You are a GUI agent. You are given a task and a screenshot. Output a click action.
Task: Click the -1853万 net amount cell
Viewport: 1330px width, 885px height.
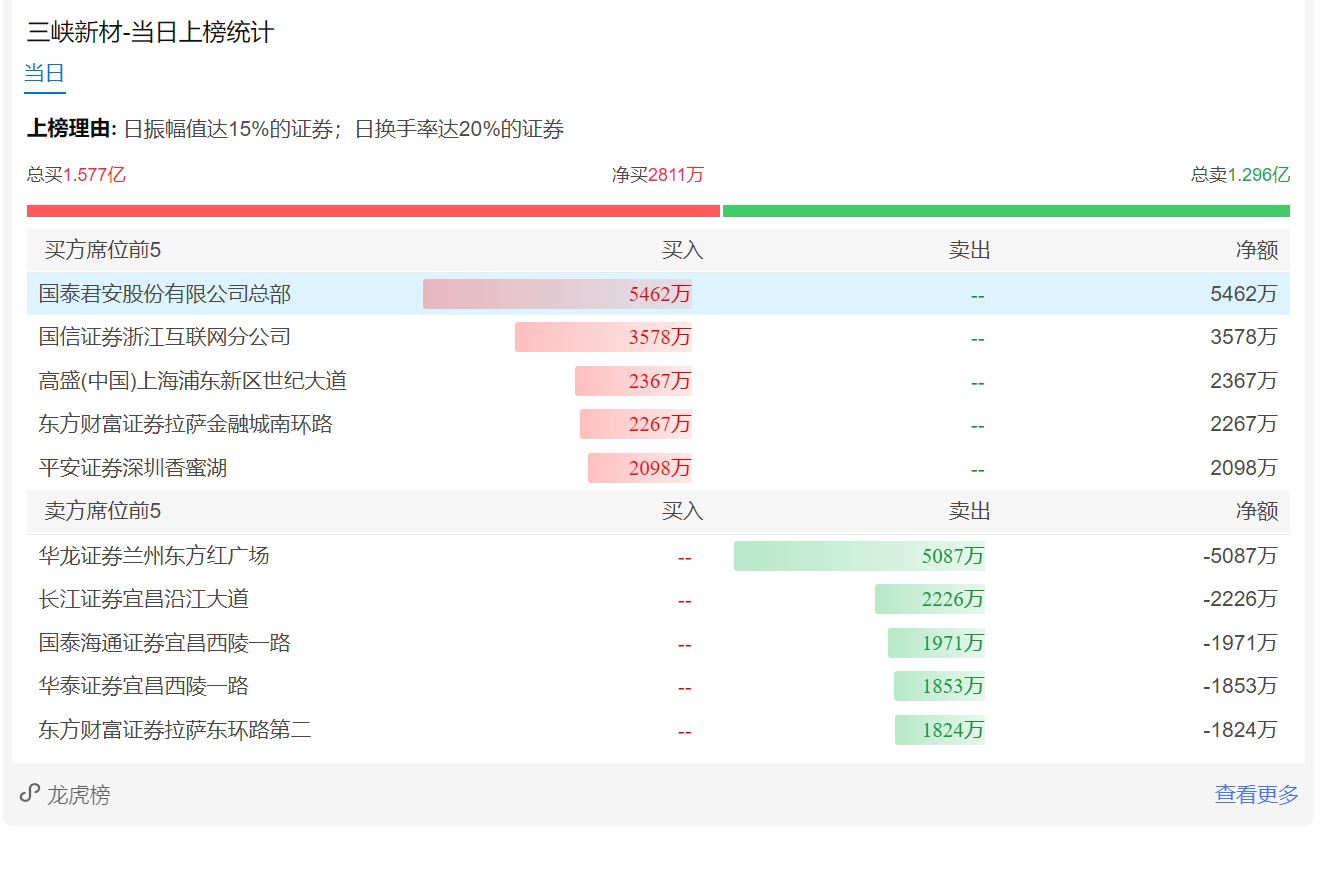1240,686
